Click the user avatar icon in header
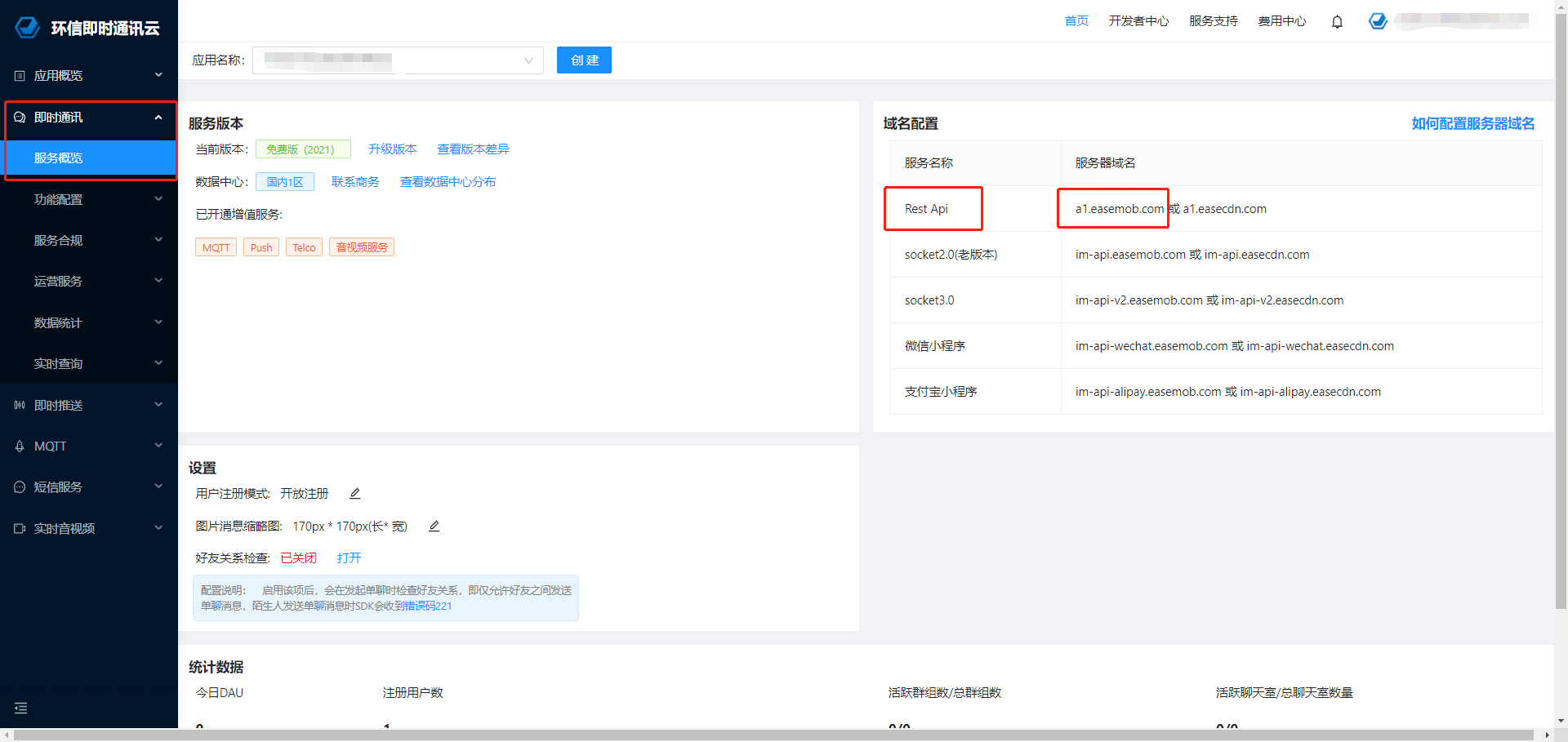Image resolution: width=1568 pixels, height=742 pixels. [x=1378, y=21]
